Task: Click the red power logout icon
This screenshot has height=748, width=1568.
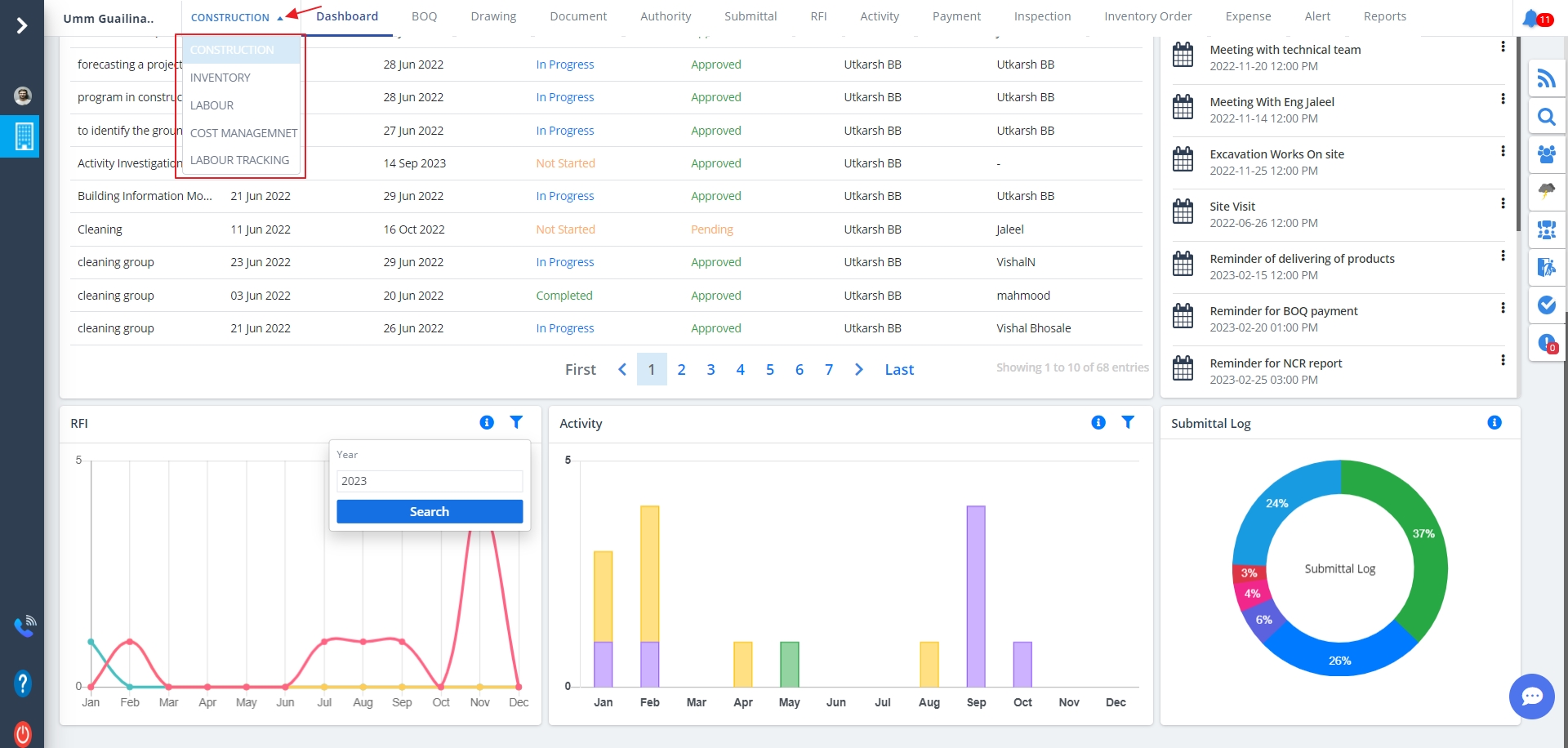Action: (23, 732)
